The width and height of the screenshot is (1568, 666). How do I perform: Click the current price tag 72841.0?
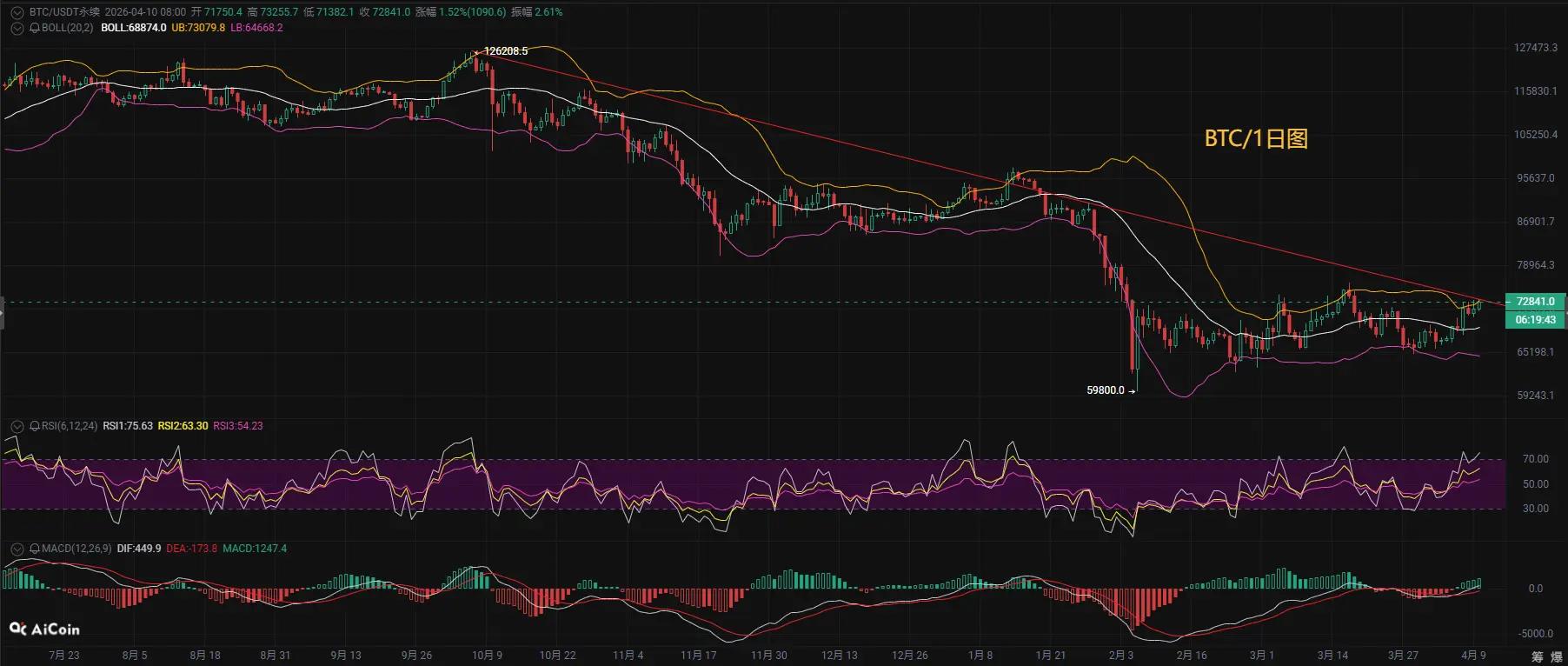1535,302
